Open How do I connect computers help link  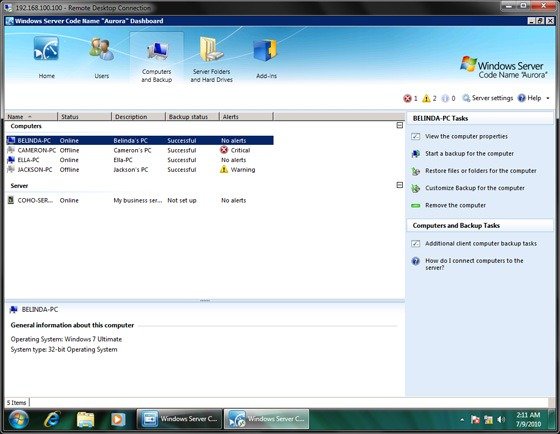click(x=474, y=264)
